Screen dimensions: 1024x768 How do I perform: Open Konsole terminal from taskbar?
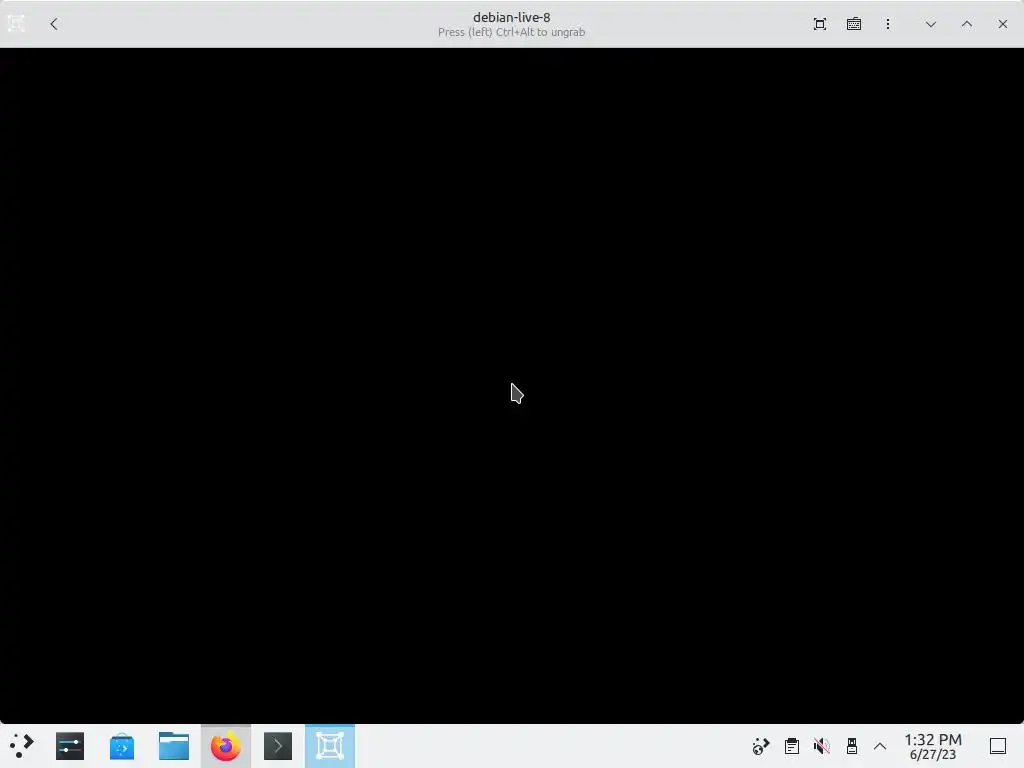(x=278, y=746)
